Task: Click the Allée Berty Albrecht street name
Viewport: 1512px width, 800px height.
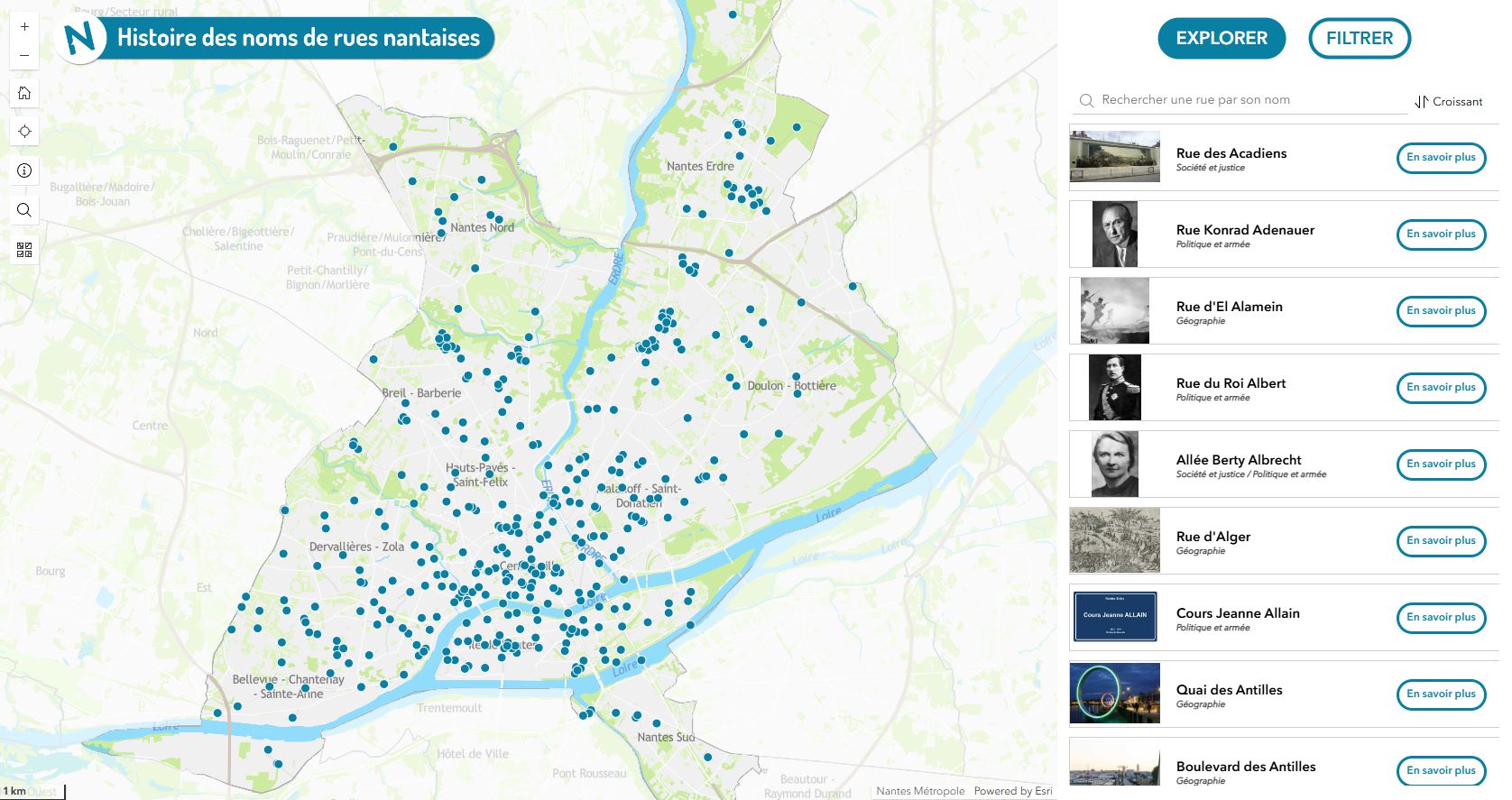Action: tap(1239, 460)
